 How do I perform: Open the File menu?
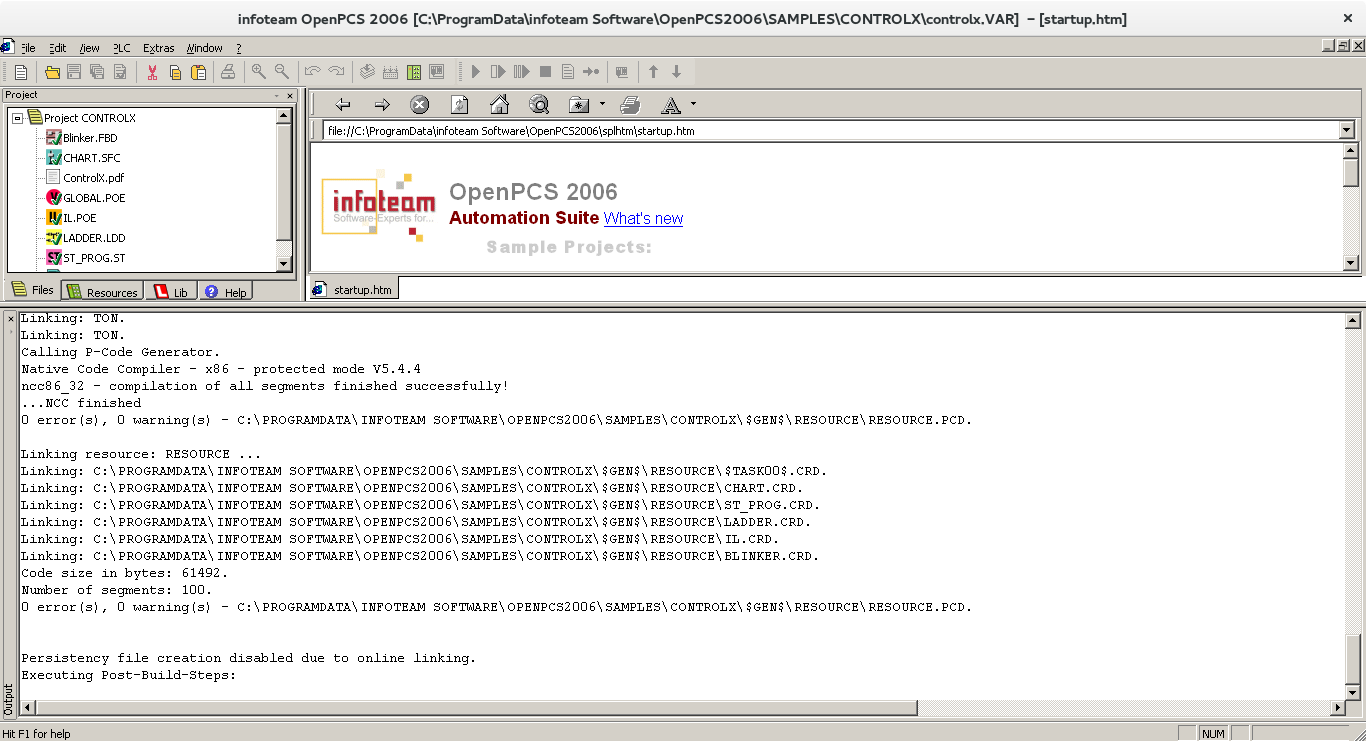(x=28, y=48)
